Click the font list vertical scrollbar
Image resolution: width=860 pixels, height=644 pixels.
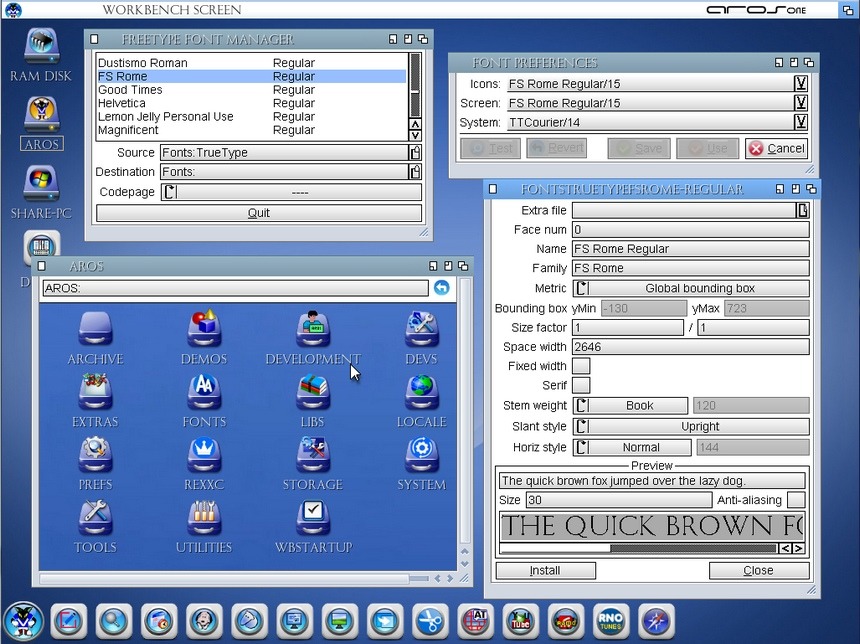coord(415,85)
